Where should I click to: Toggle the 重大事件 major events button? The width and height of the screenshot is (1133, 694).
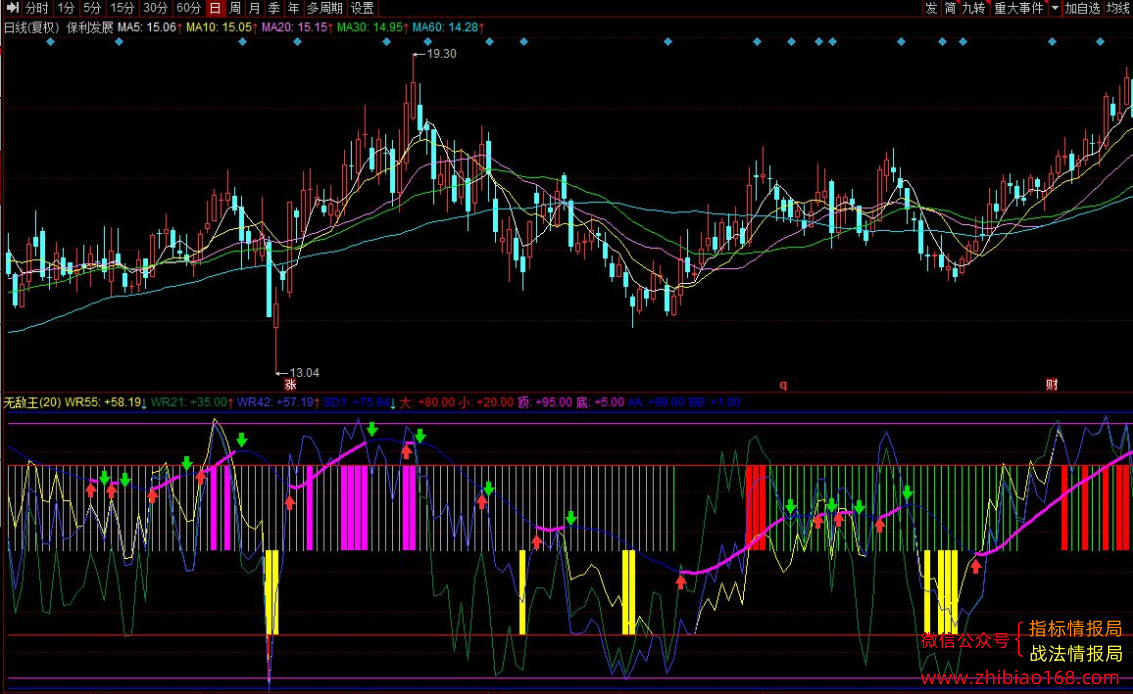click(x=1019, y=8)
